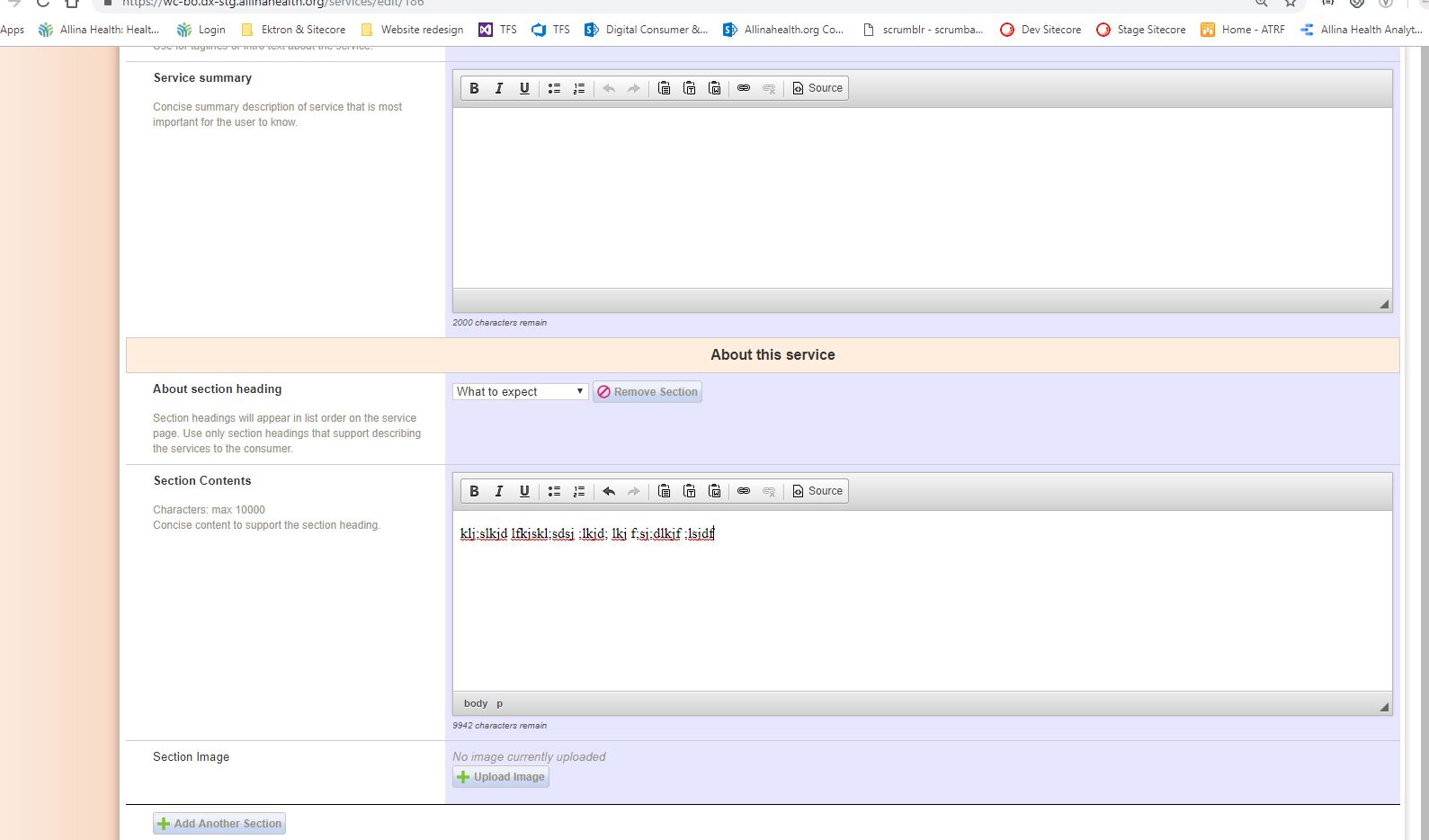This screenshot has height=840, width=1429.
Task: Insert bulleted list in Section Contents editor
Action: point(554,491)
